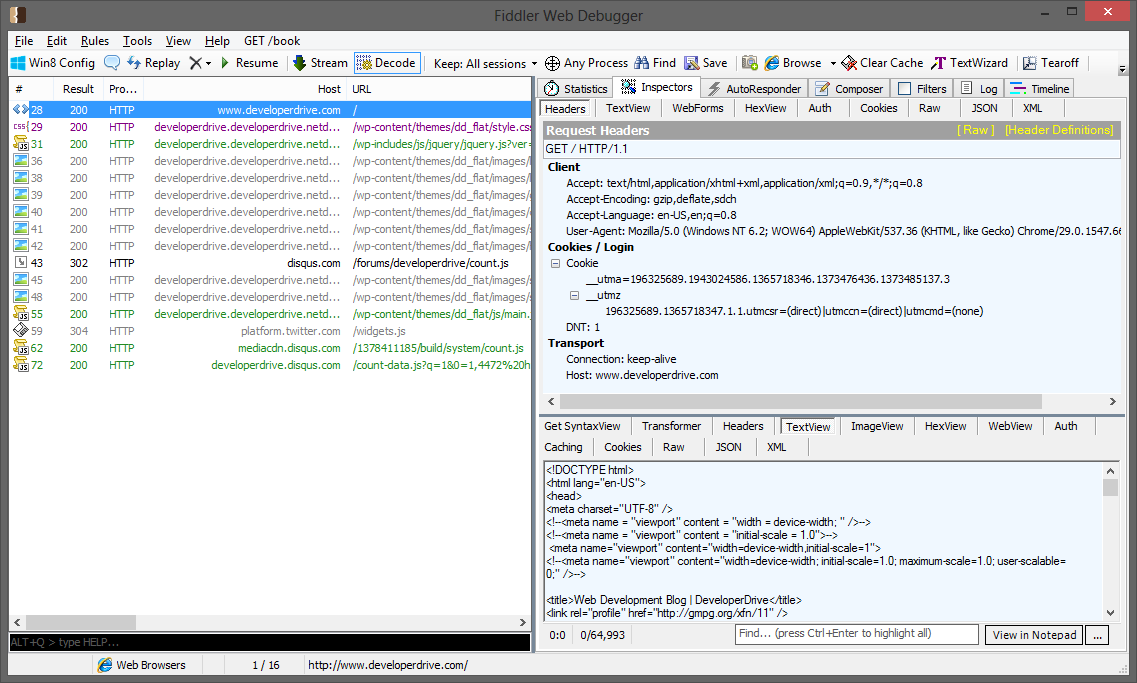
Task: Focus the Find text search field
Action: click(x=856, y=634)
